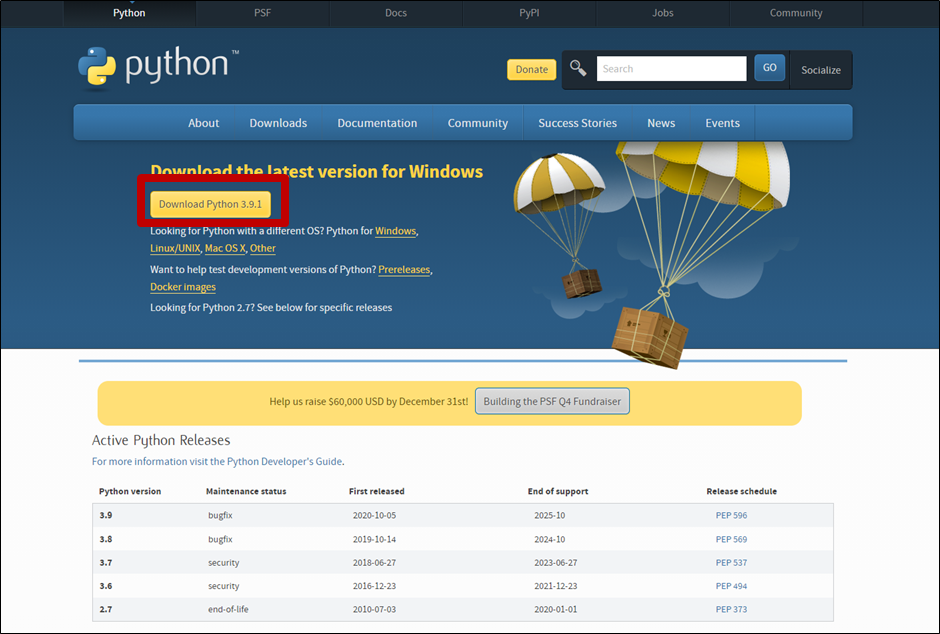Open the Docs tab in the top bar
This screenshot has height=634, width=940.
[x=396, y=13]
